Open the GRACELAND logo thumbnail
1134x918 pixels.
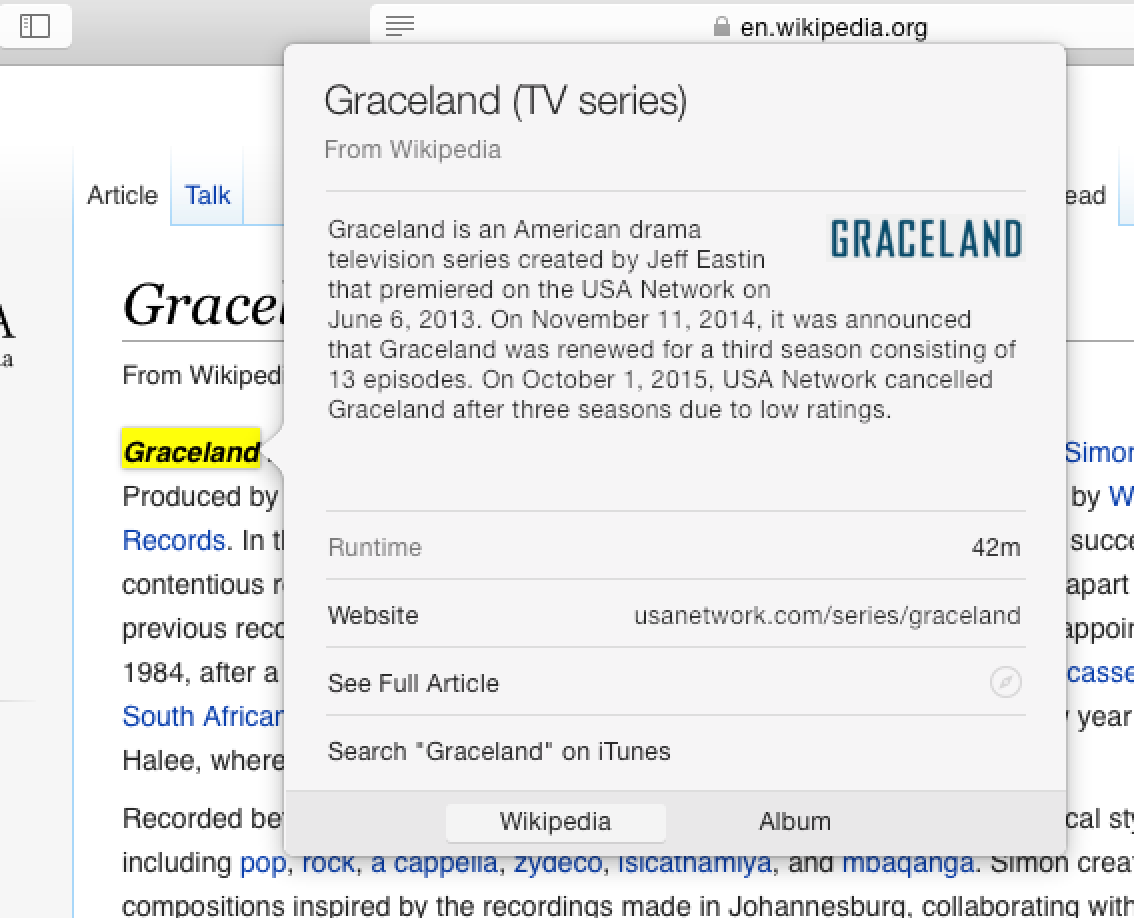926,239
